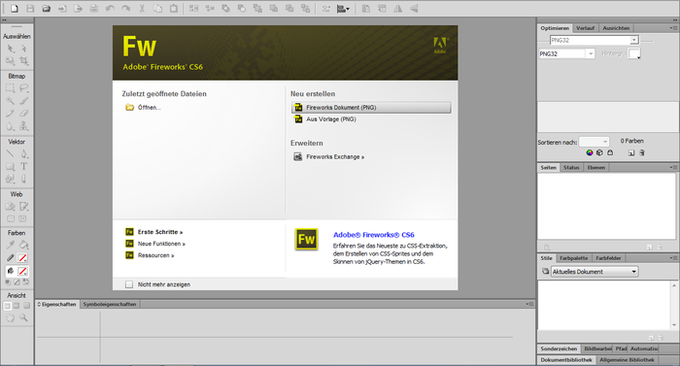Open the 'Sortieren nach' dropdown

click(x=594, y=142)
